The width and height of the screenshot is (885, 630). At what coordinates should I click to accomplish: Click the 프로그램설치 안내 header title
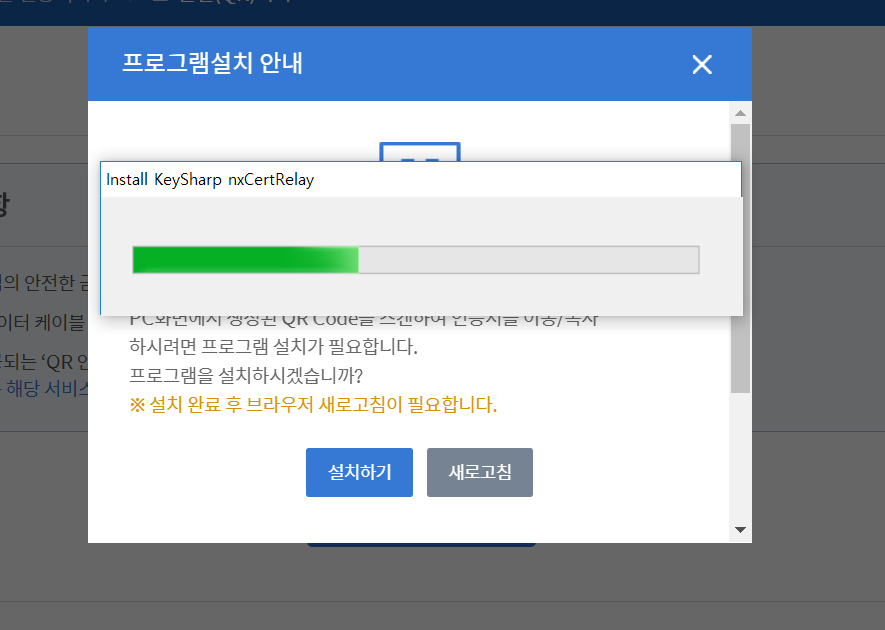tap(212, 63)
